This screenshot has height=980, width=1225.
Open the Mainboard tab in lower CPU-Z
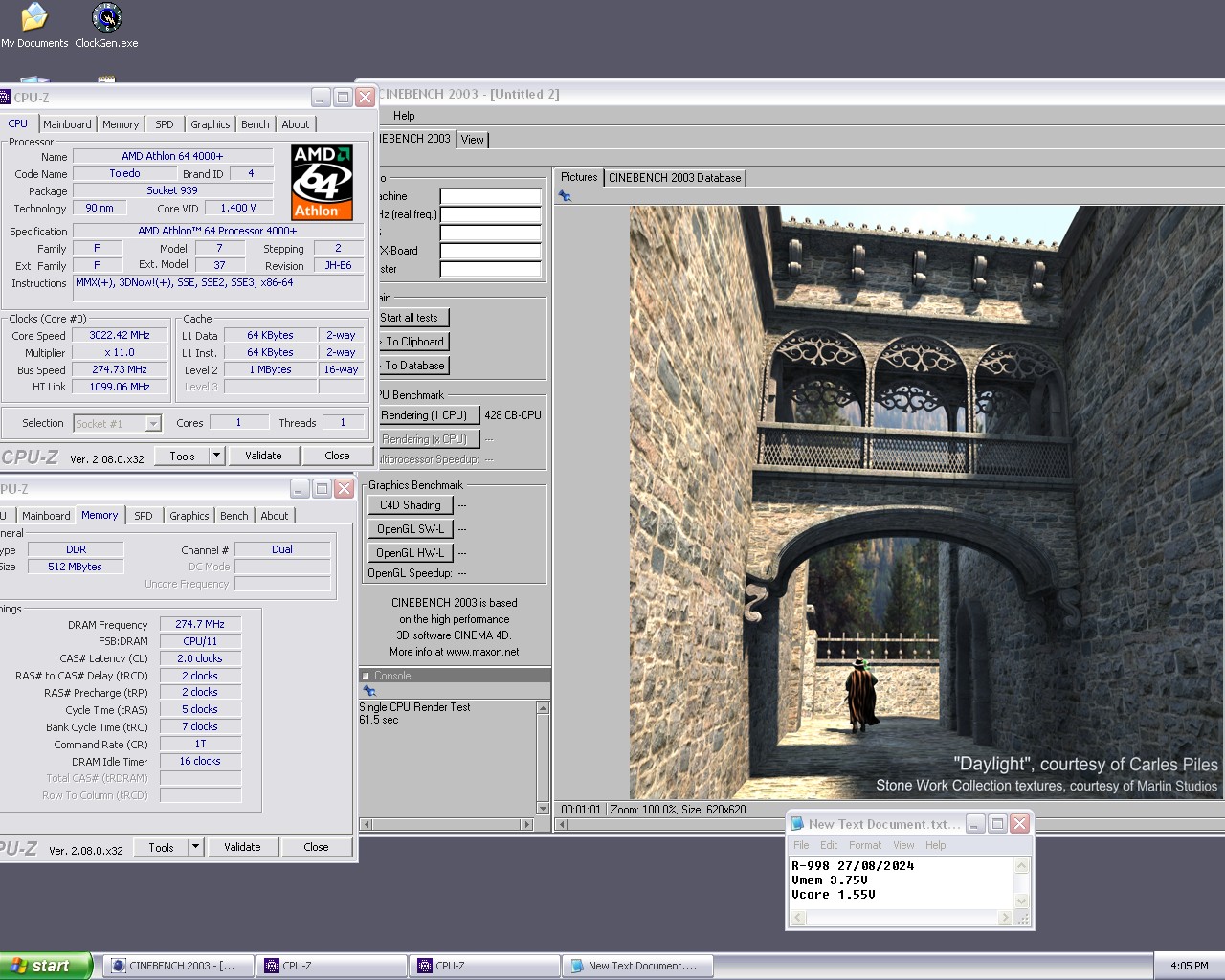point(46,516)
